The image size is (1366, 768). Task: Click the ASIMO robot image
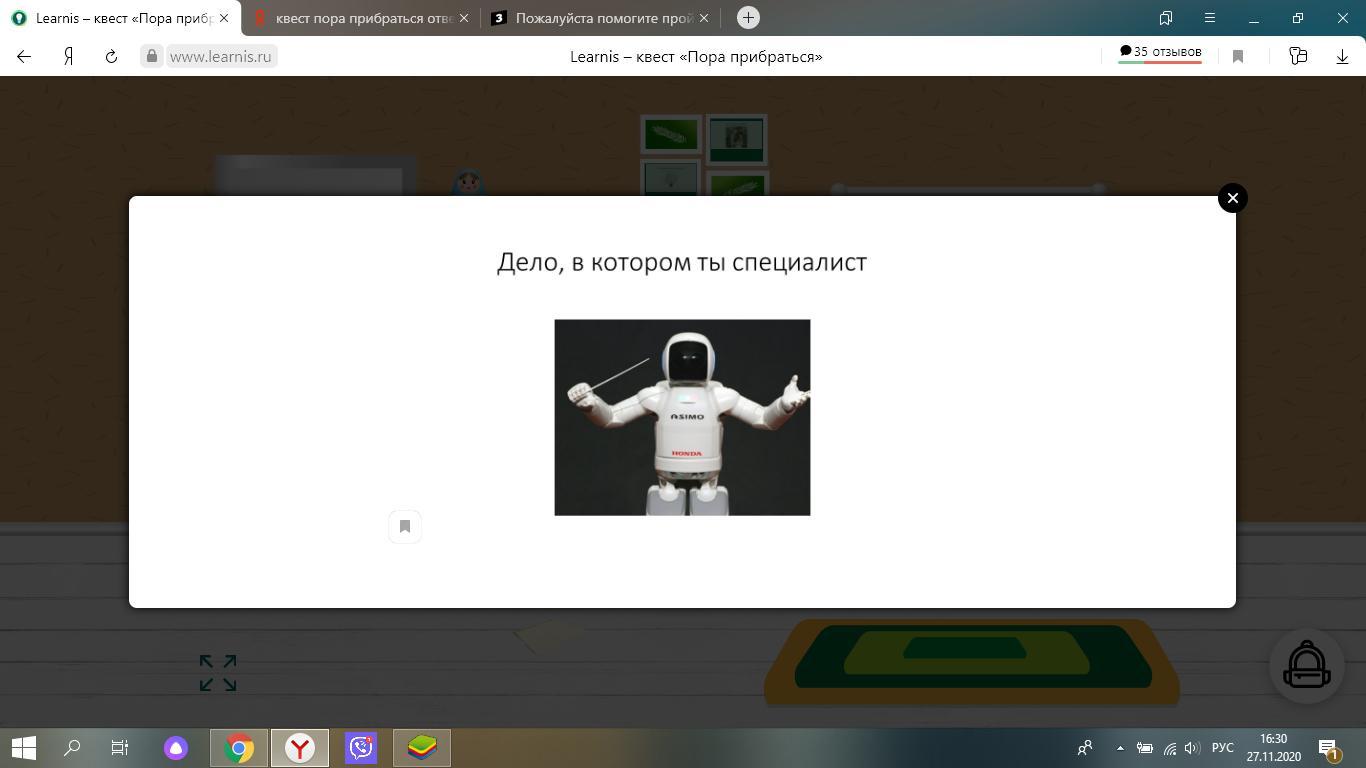pyautogui.click(x=682, y=417)
